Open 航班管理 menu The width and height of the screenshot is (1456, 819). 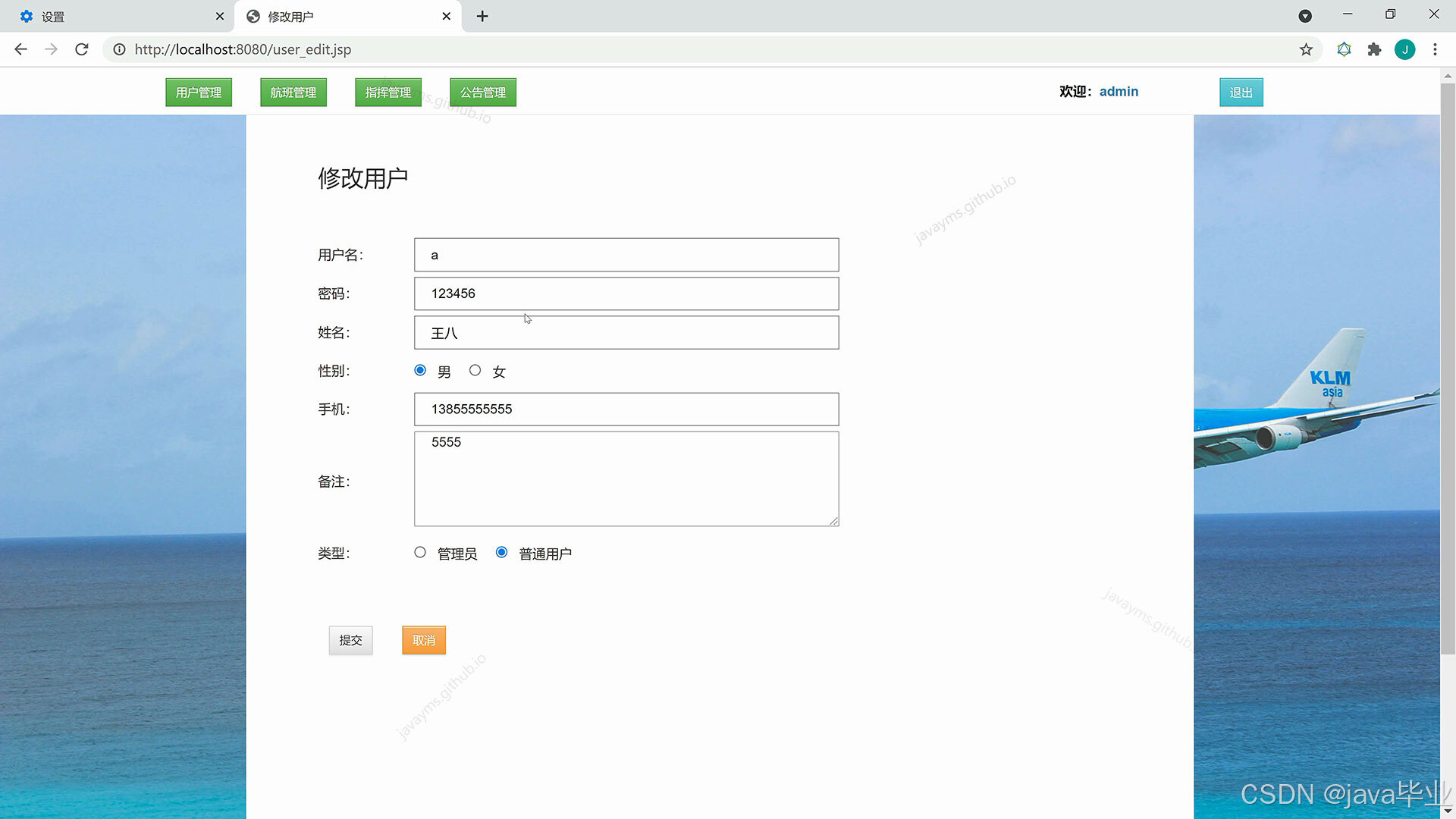tap(293, 93)
